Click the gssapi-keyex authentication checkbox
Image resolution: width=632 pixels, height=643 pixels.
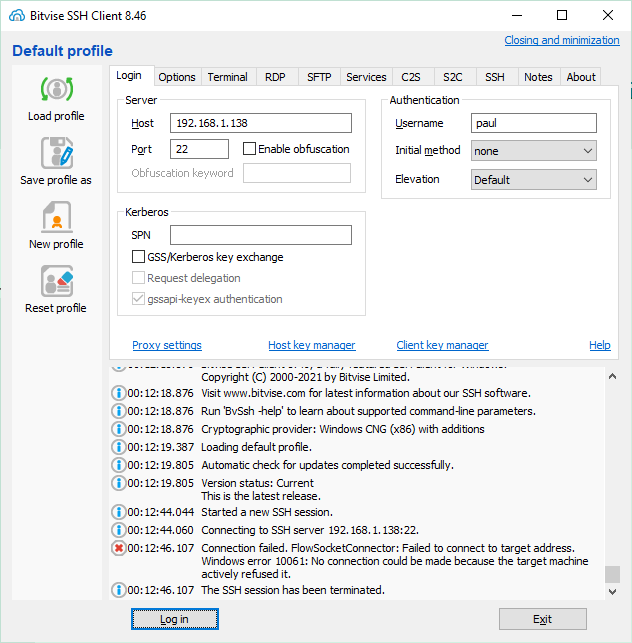(138, 299)
